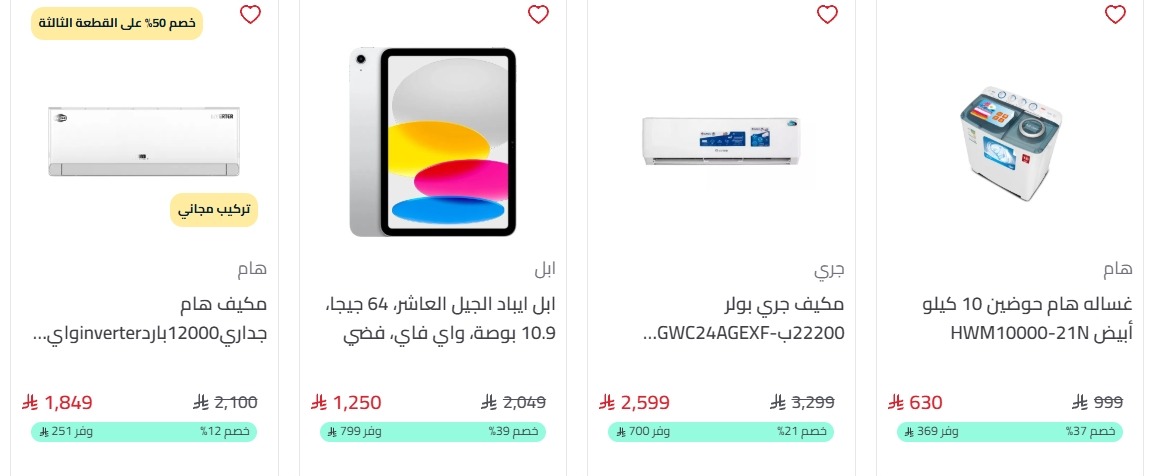This screenshot has height=476, width=1151.
Task: Save Ham inverter air conditioner to favorites
Action: coord(250,15)
